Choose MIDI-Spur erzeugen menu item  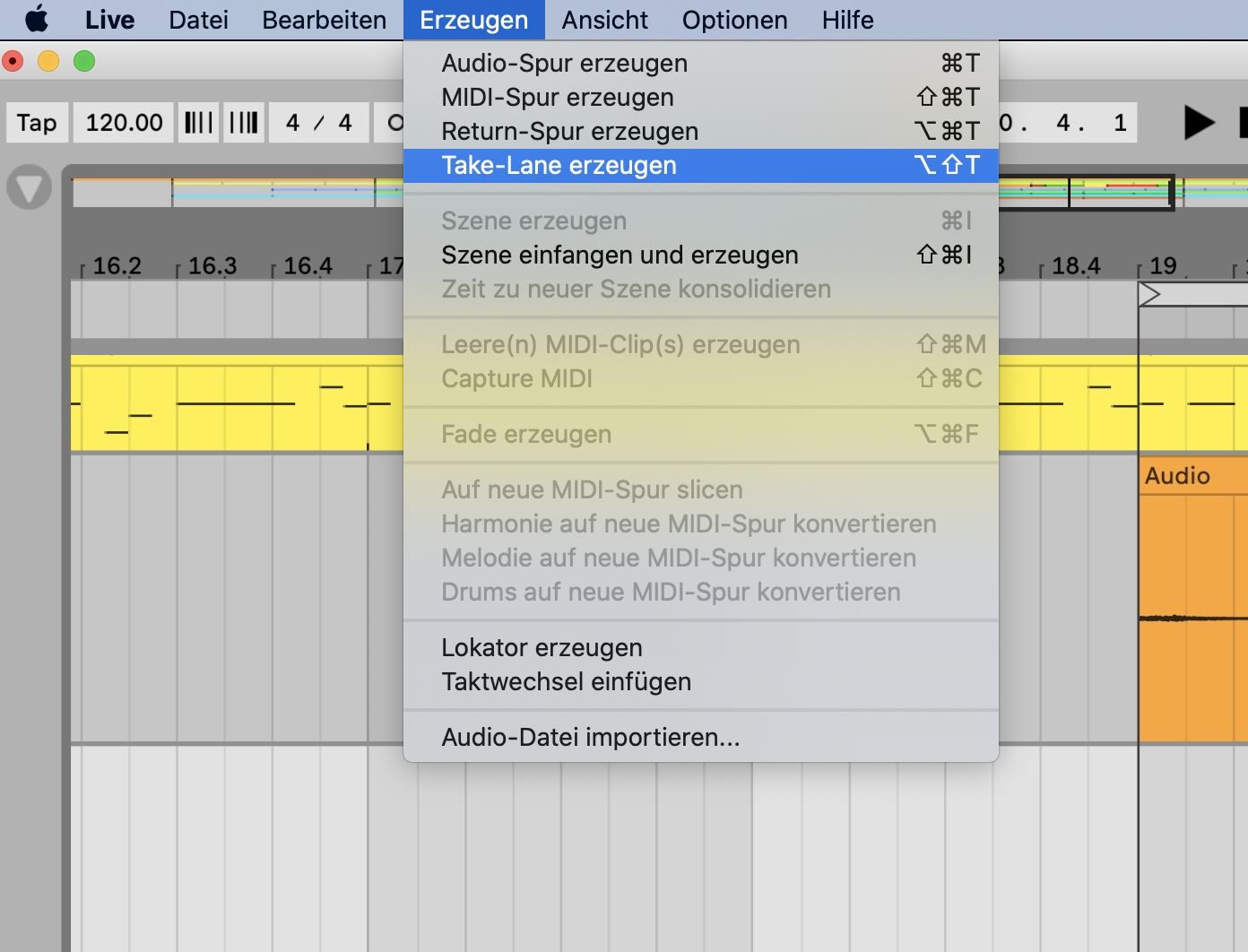click(557, 98)
